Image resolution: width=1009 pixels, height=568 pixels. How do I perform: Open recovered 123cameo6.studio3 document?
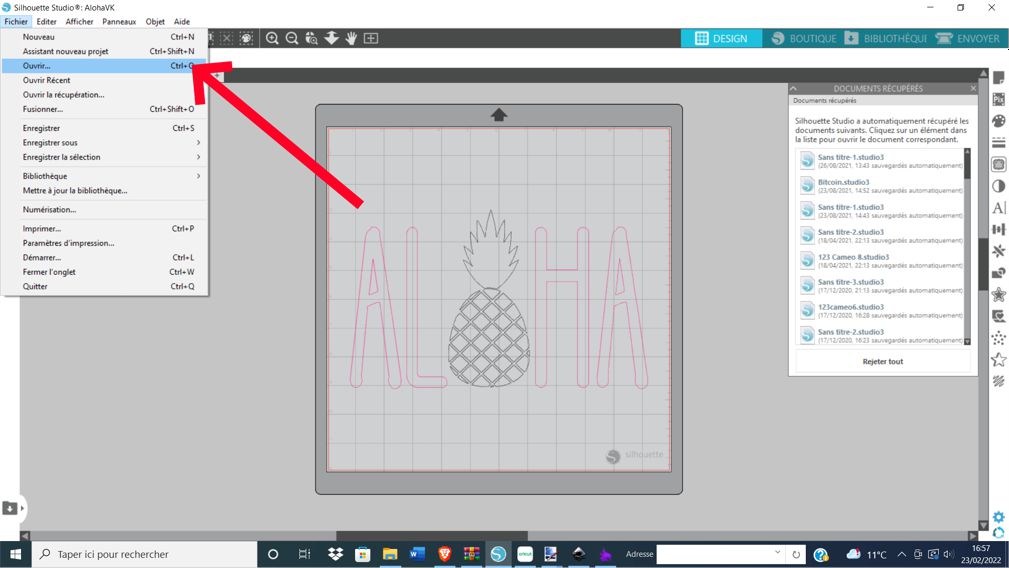pyautogui.click(x=880, y=311)
